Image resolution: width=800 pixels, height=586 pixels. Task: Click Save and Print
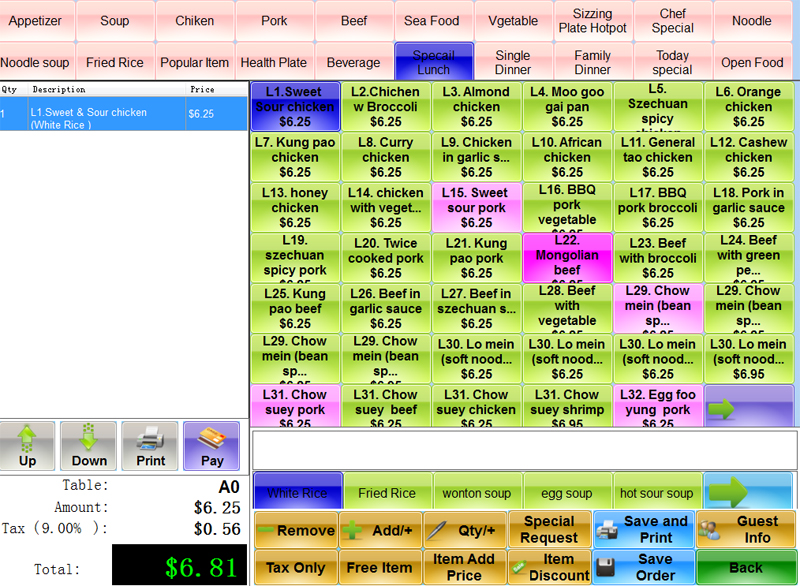coord(643,529)
